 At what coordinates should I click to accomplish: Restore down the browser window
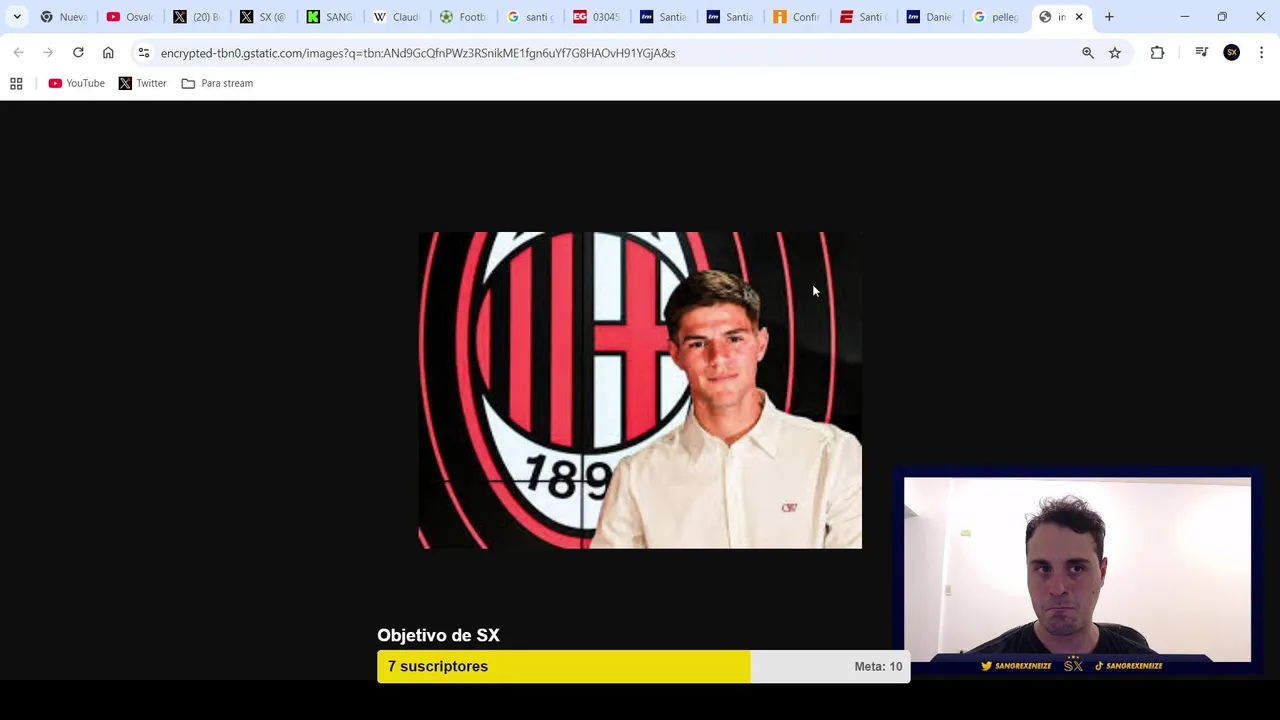(x=1222, y=17)
